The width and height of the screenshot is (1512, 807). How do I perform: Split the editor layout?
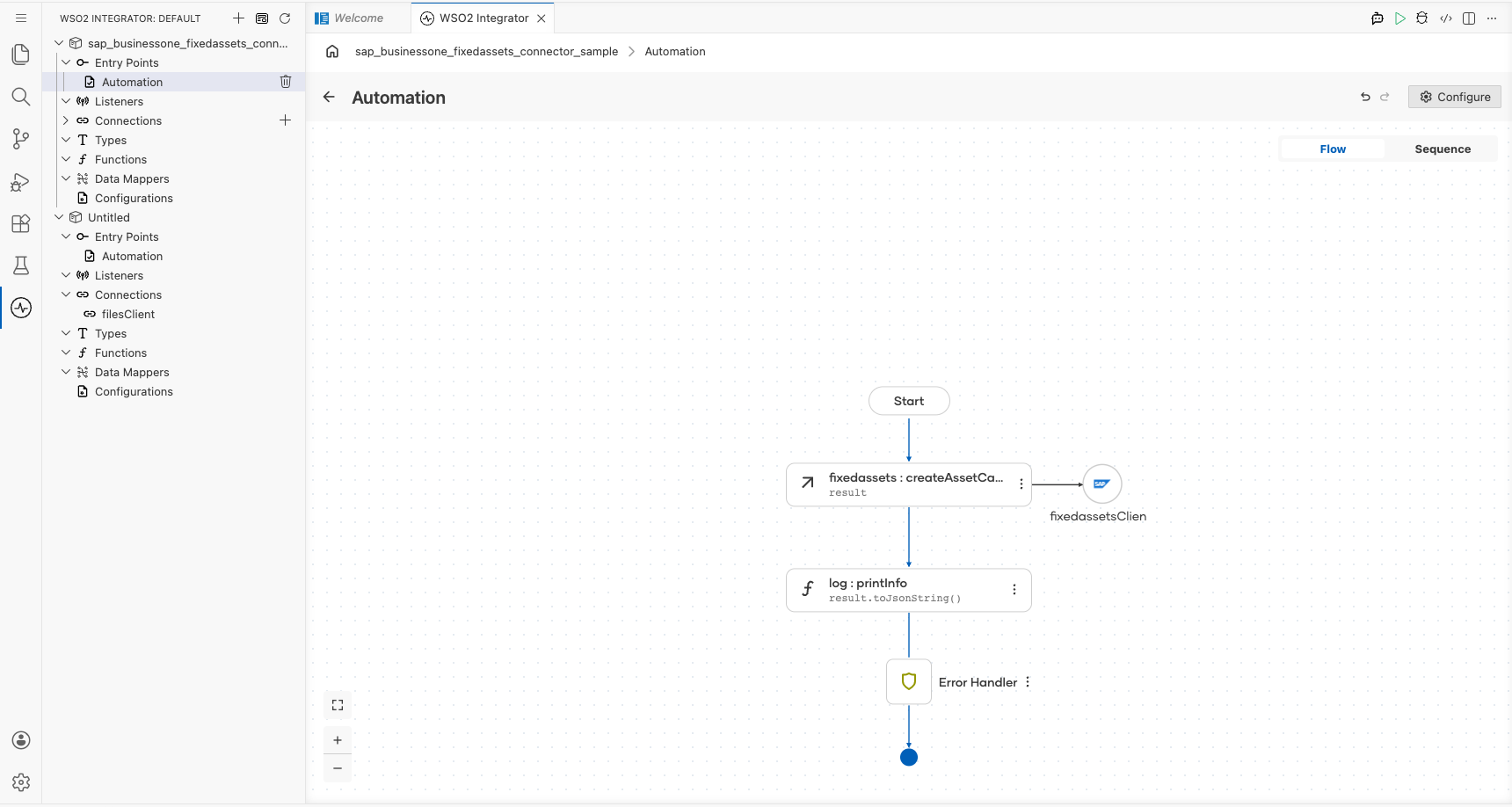[x=1469, y=18]
